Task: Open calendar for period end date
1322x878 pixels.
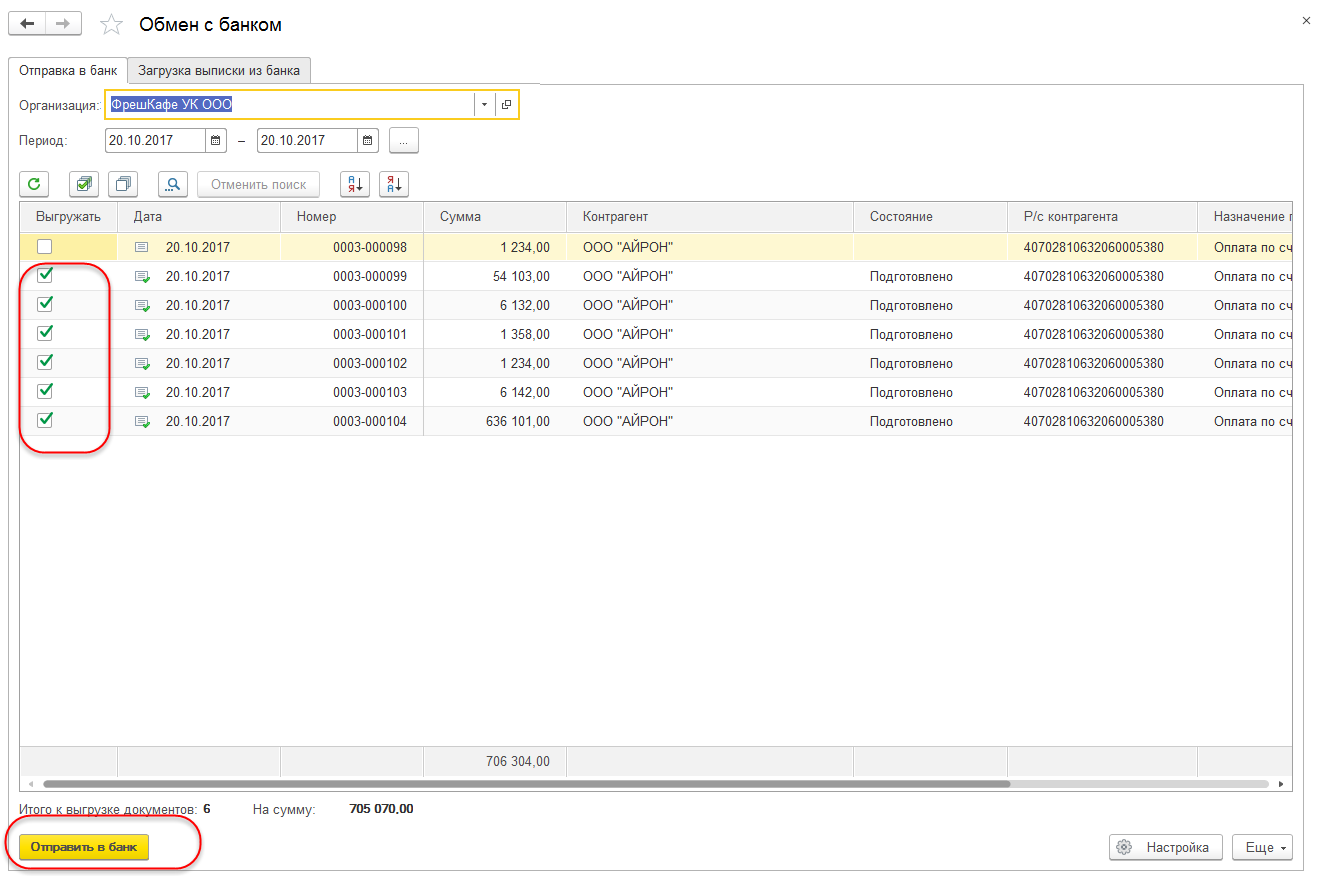Action: (368, 141)
